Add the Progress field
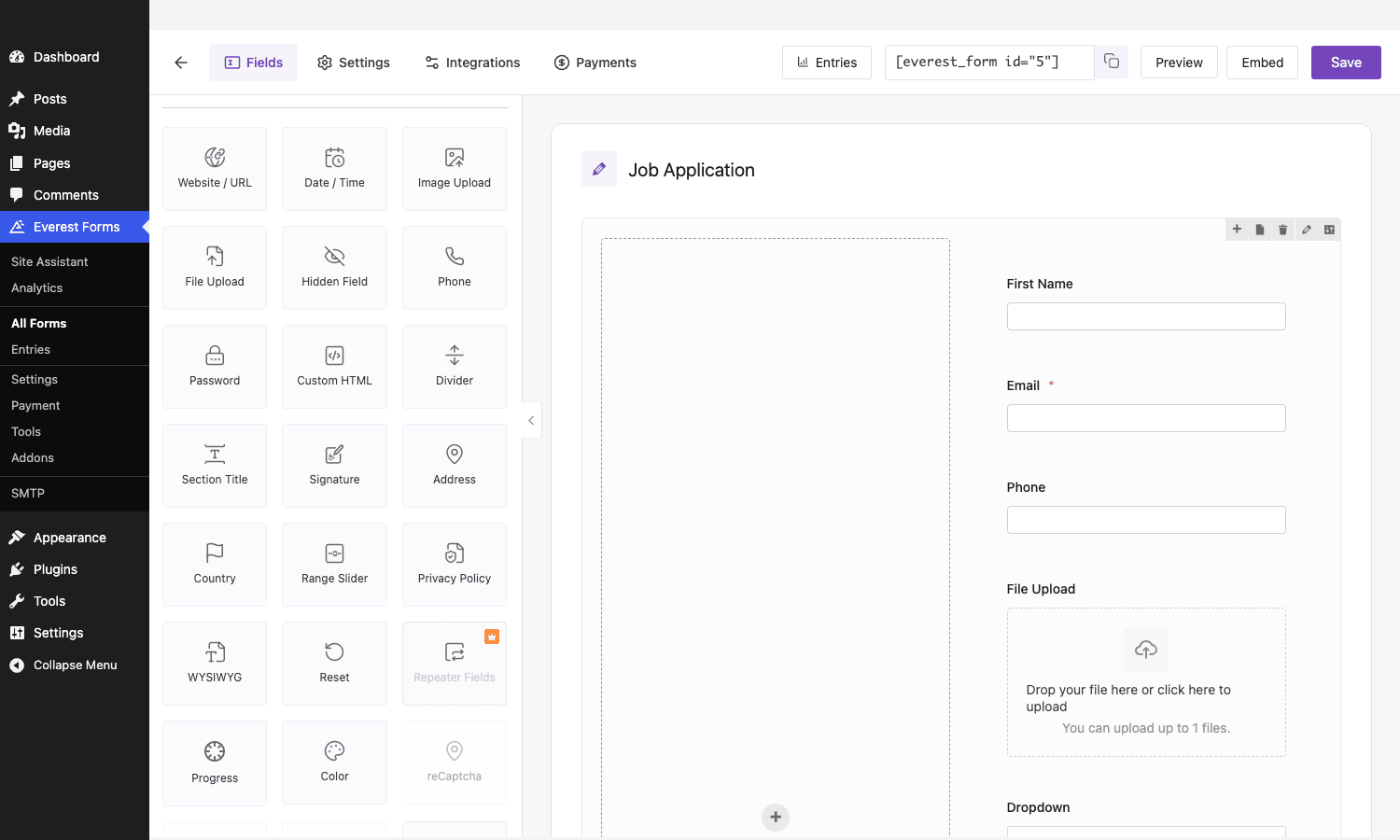 pyautogui.click(x=215, y=763)
